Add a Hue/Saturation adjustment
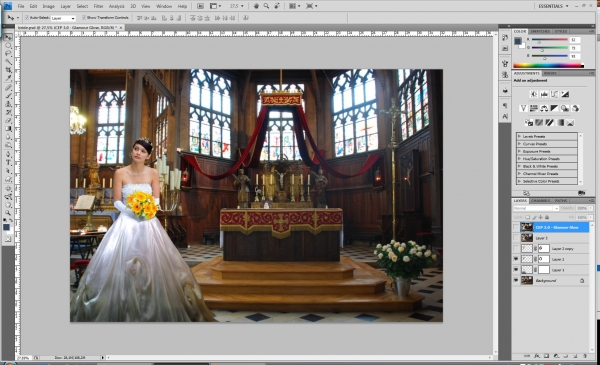The image size is (600, 365). pyautogui.click(x=533, y=108)
